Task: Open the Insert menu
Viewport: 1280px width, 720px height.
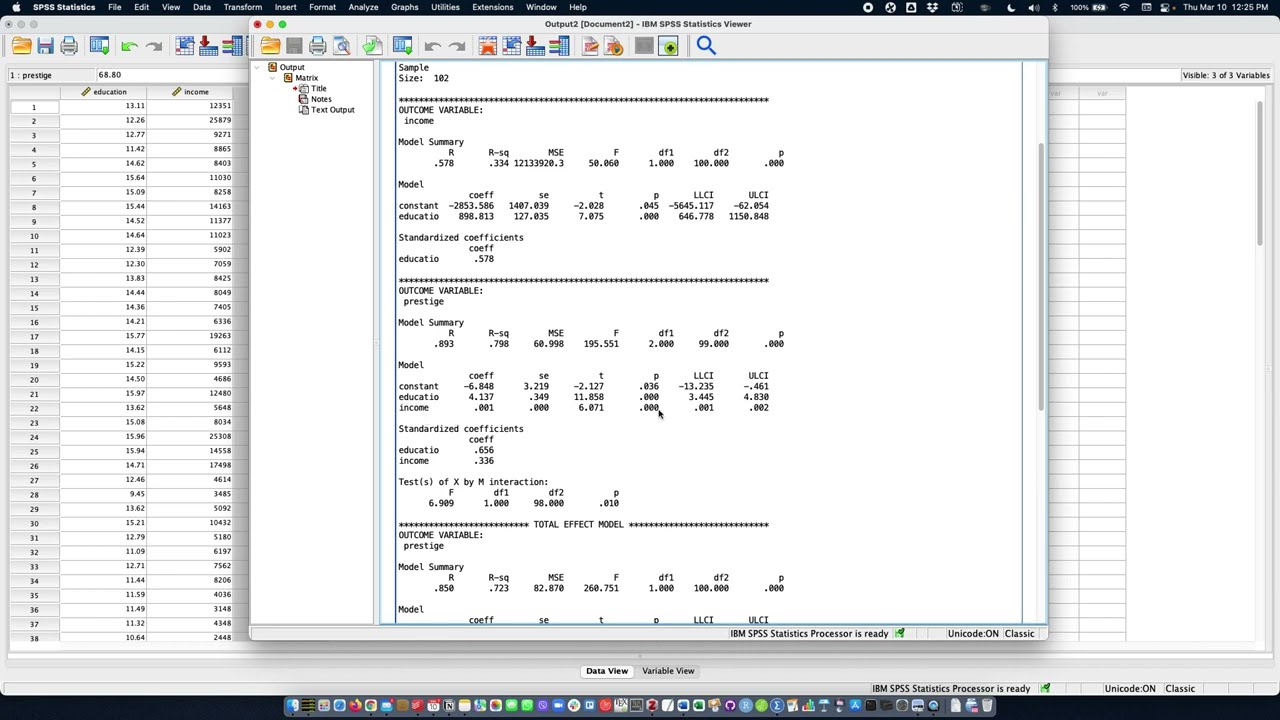Action: point(286,7)
